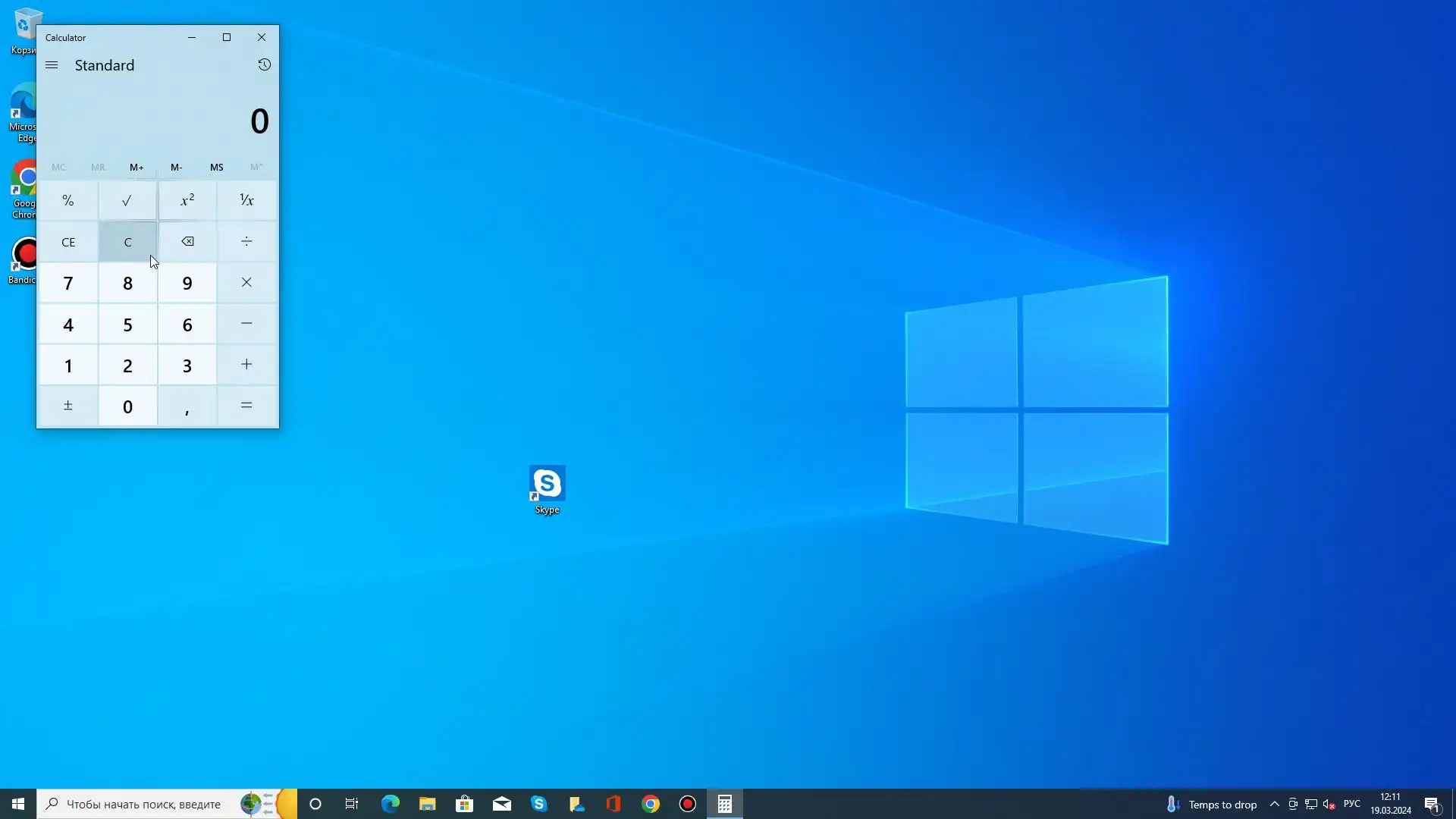This screenshot has height=819, width=1456.
Task: Click the CE clear entry button
Action: click(67, 242)
